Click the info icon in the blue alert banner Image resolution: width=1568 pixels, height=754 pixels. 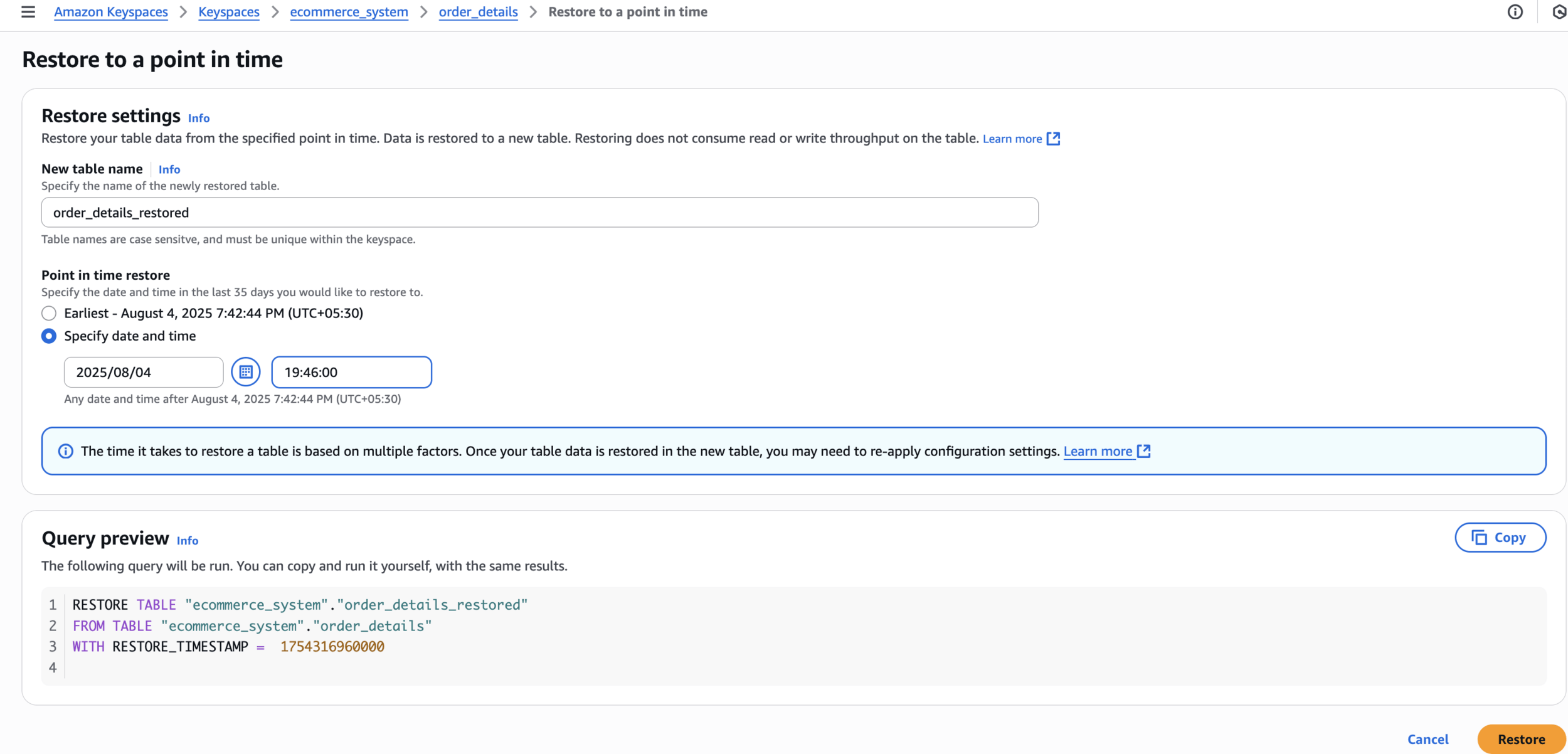click(x=65, y=451)
